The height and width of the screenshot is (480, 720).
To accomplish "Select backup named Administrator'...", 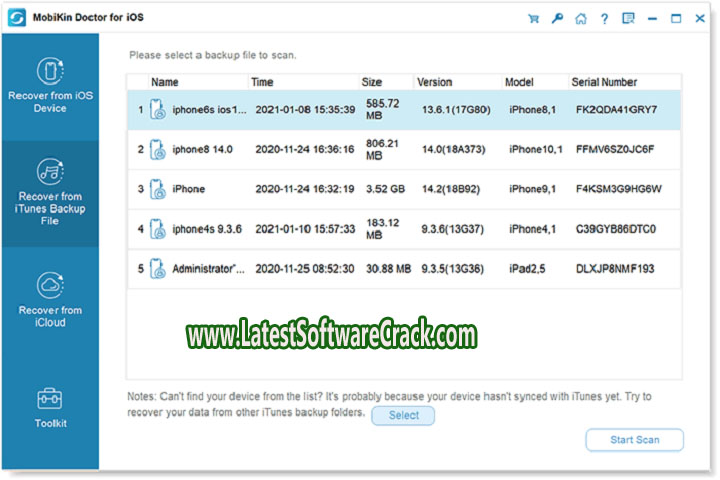I will pos(208,269).
